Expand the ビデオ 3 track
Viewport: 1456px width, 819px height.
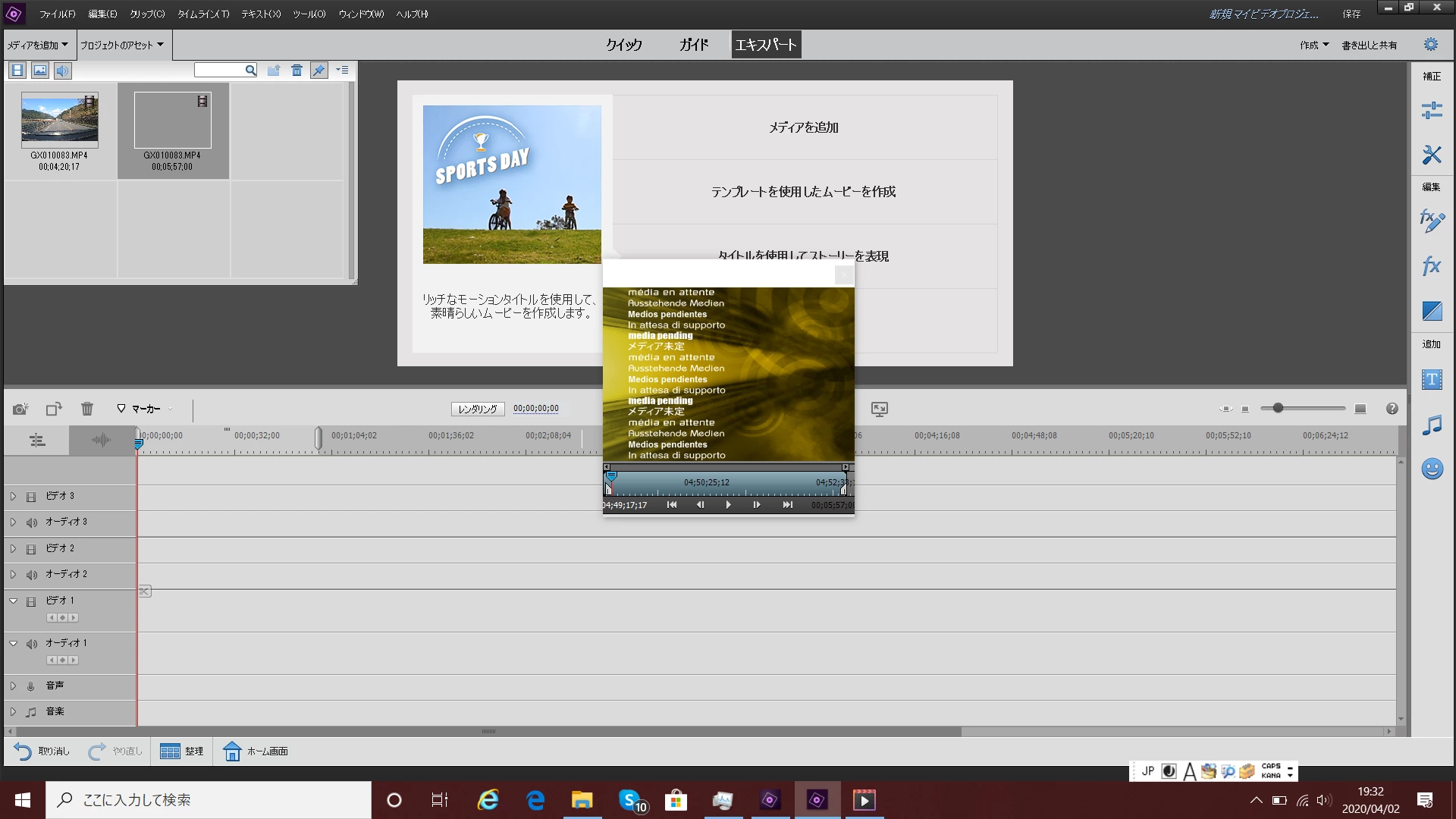point(13,497)
